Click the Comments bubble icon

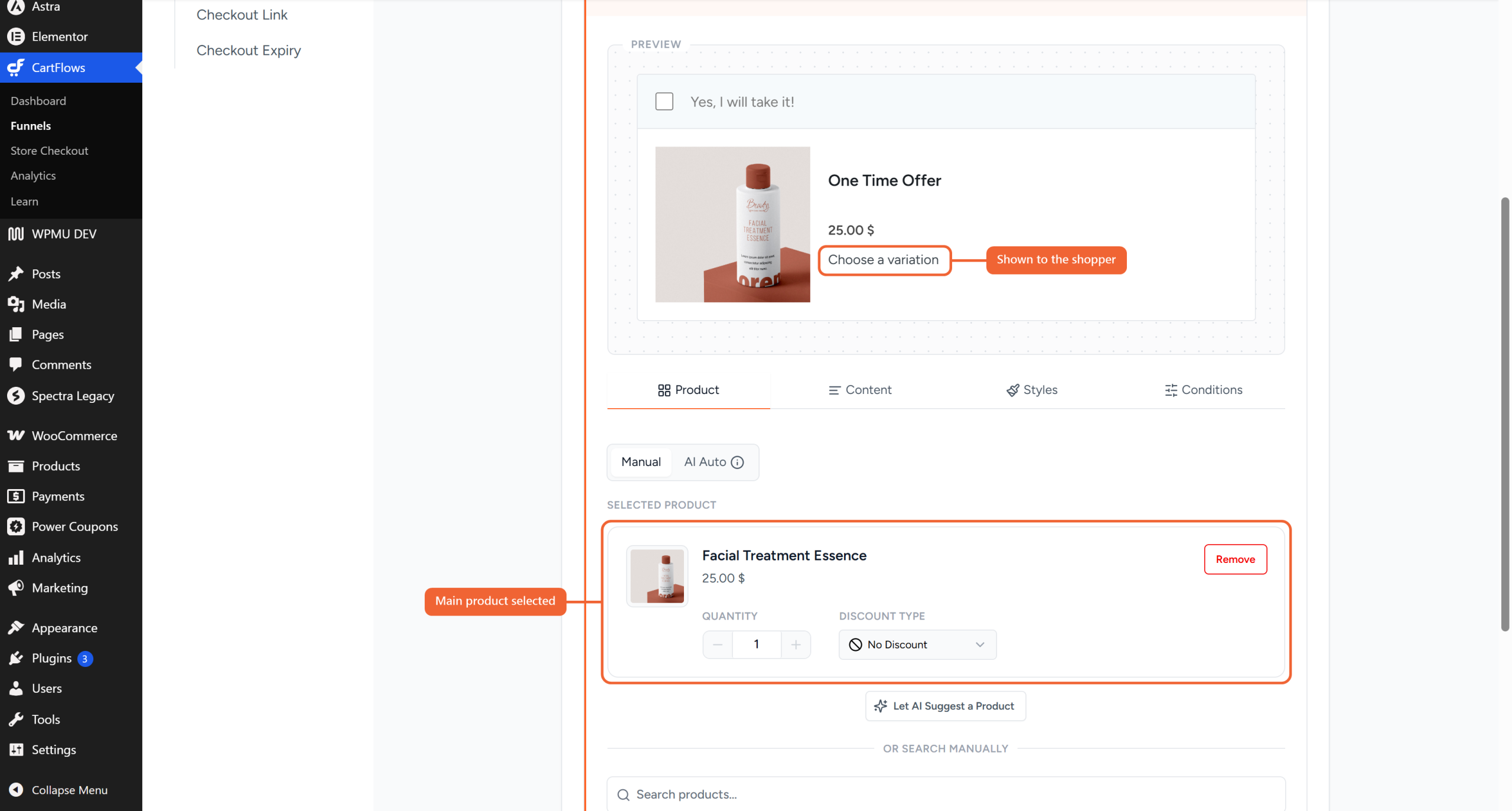click(16, 364)
